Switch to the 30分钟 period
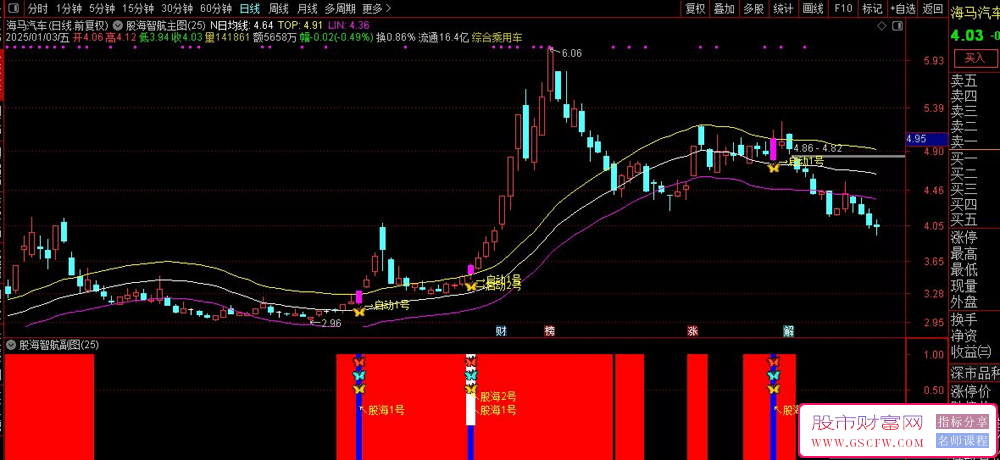Viewport: 1000px width, 460px height. (177, 8)
